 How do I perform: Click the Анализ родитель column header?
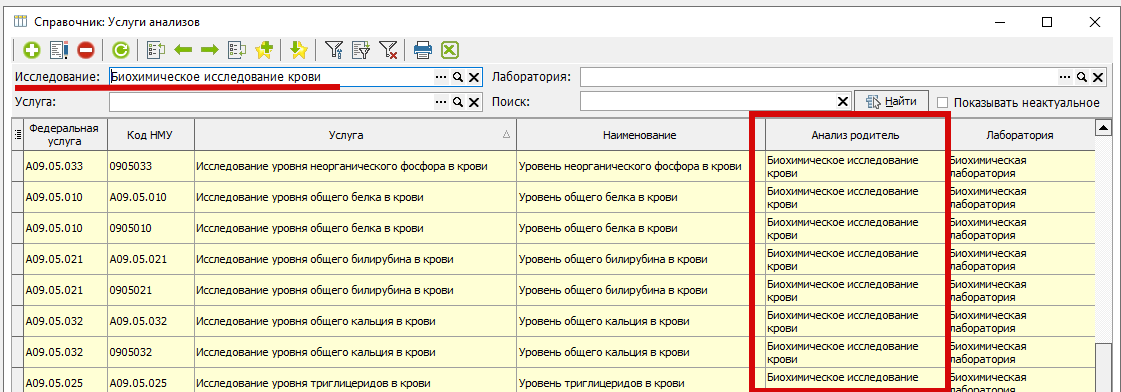tap(855, 134)
